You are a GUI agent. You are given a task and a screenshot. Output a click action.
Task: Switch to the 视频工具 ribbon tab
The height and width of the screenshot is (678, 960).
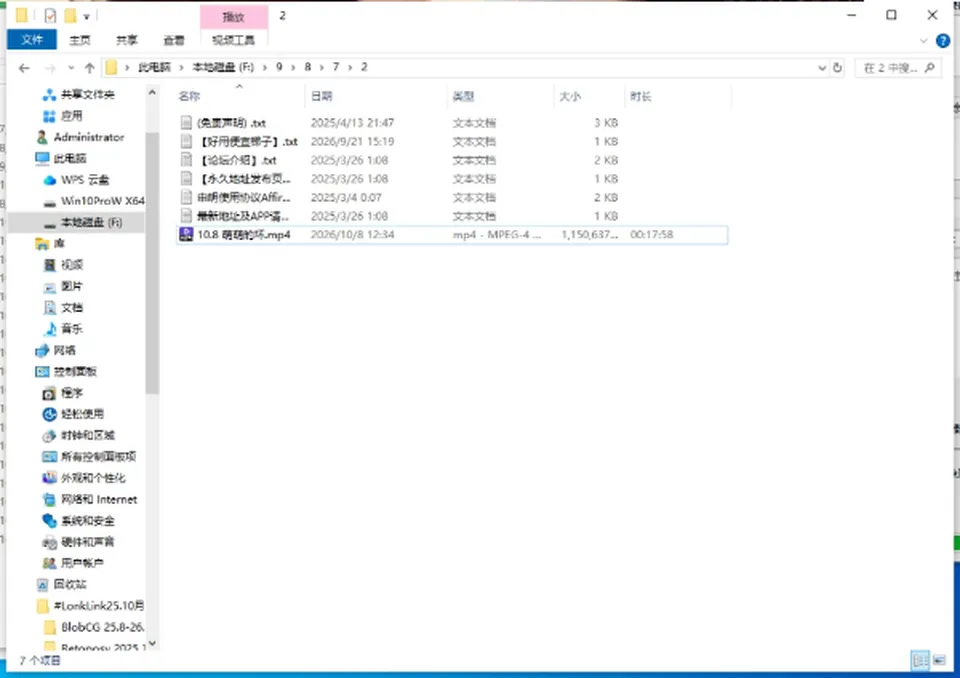coord(233,40)
